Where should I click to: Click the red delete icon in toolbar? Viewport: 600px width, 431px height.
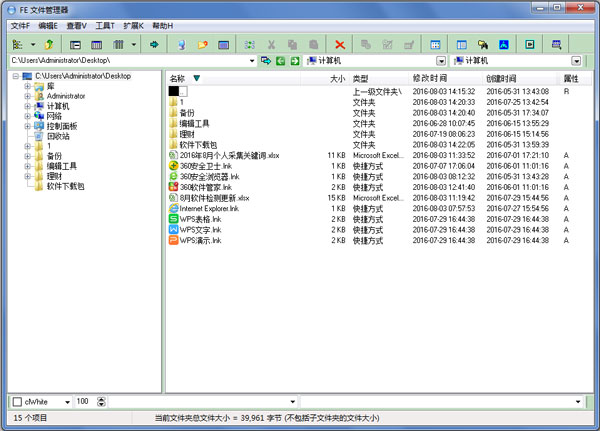pos(341,45)
